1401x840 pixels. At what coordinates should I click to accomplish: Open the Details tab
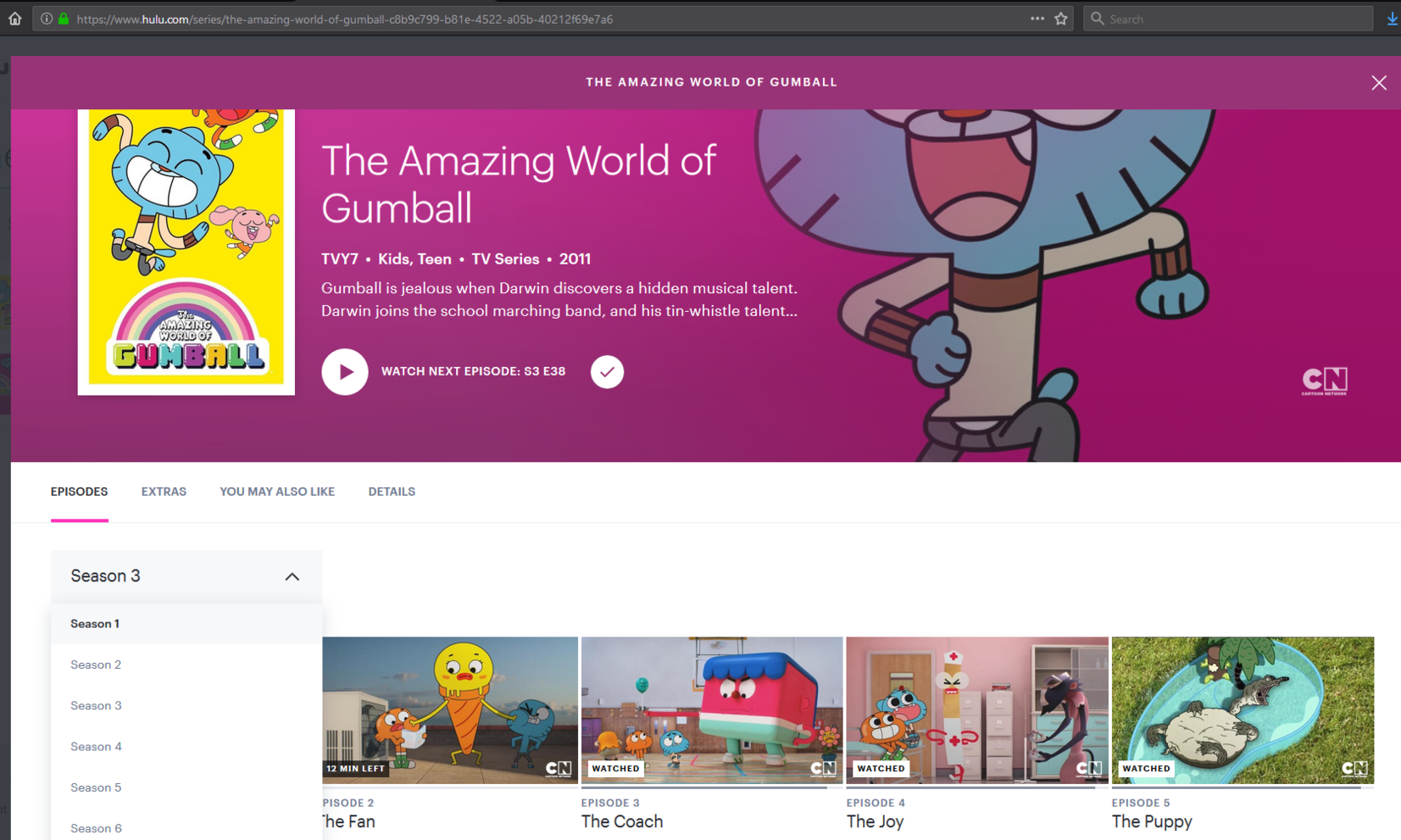(x=392, y=492)
